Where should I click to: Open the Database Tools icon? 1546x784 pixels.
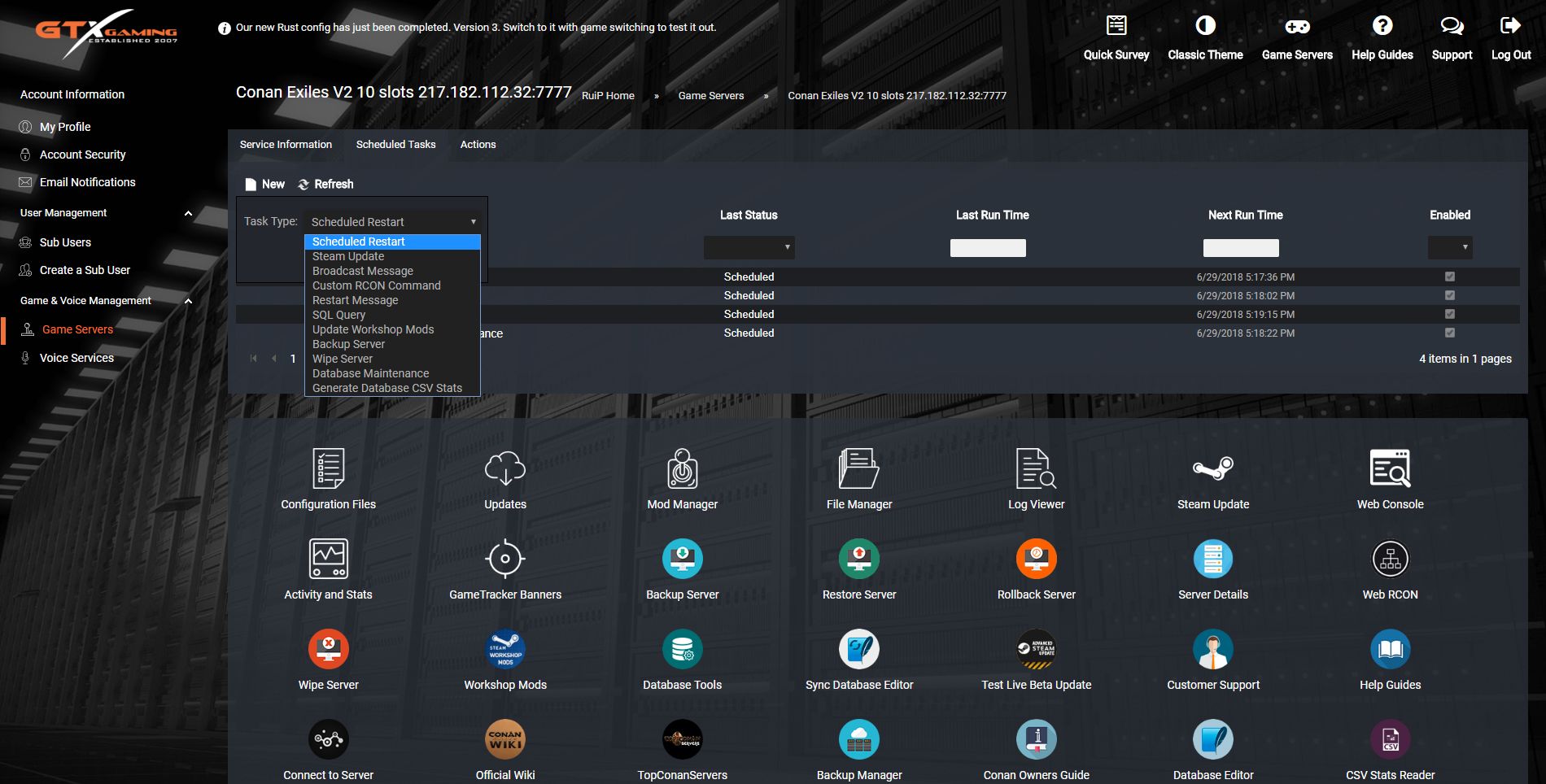[x=683, y=649]
